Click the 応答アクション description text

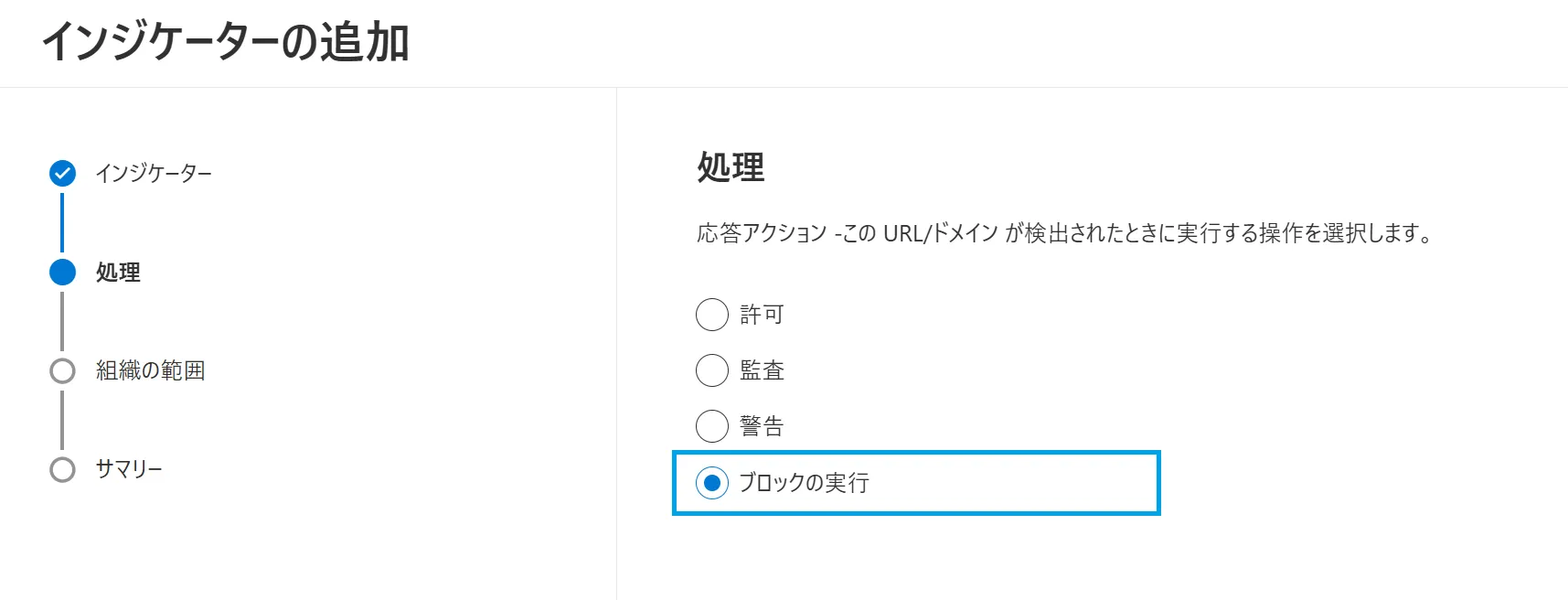1064,233
